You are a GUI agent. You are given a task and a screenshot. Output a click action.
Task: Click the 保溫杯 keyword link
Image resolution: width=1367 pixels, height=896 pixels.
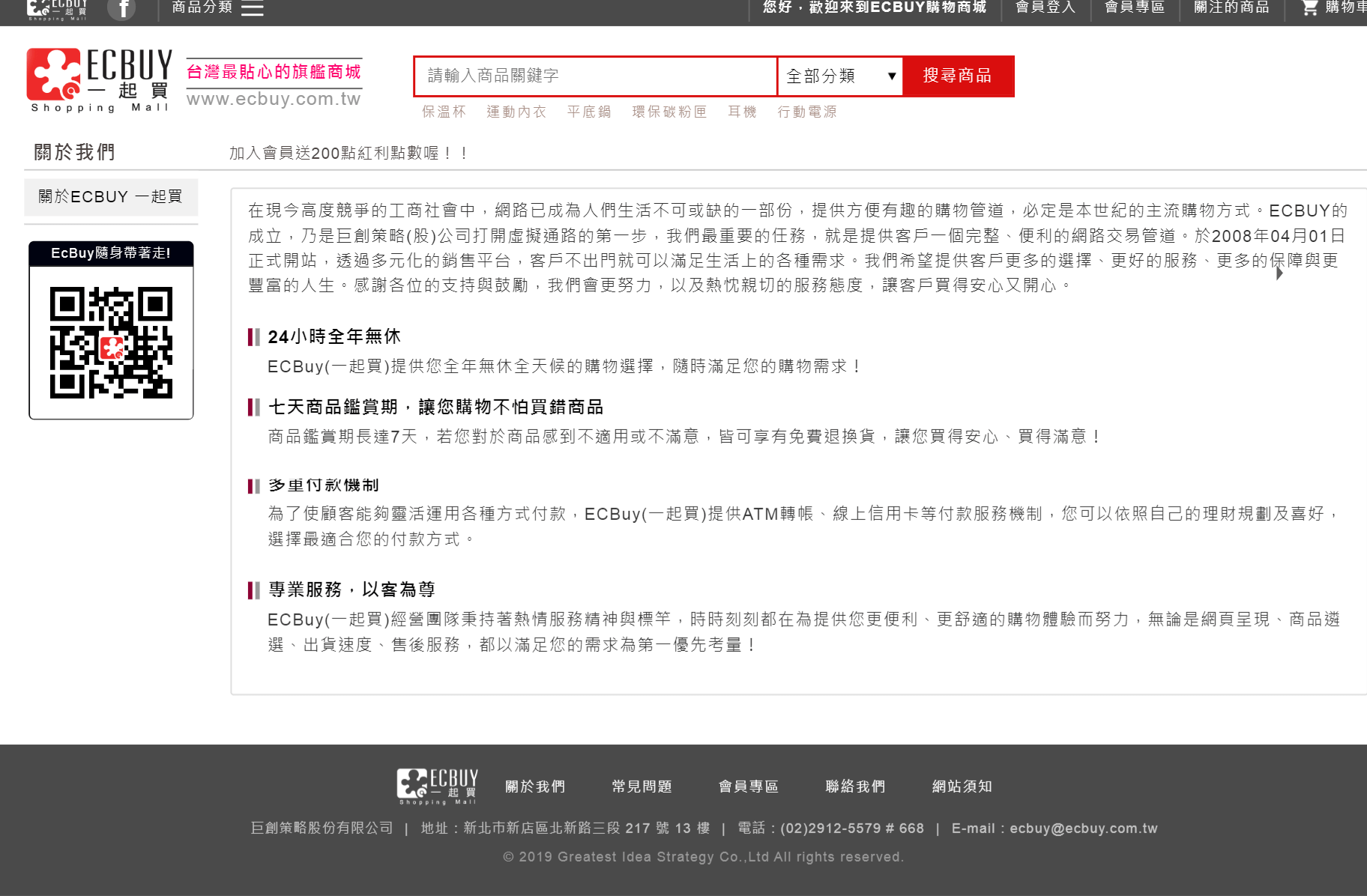pos(444,112)
